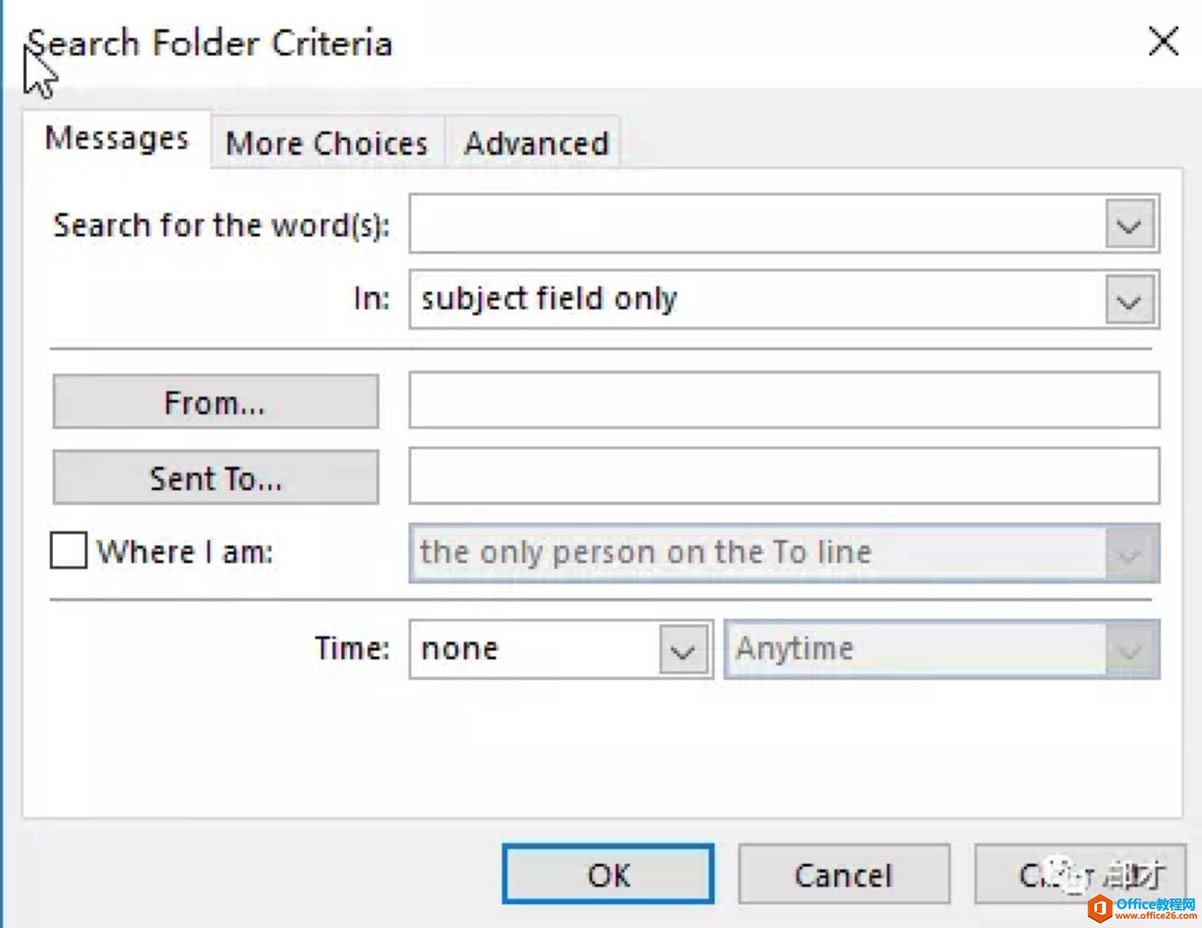This screenshot has height=928, width=1202.
Task: Click the 'Search Folder Criteria' title bar
Action: coord(600,43)
